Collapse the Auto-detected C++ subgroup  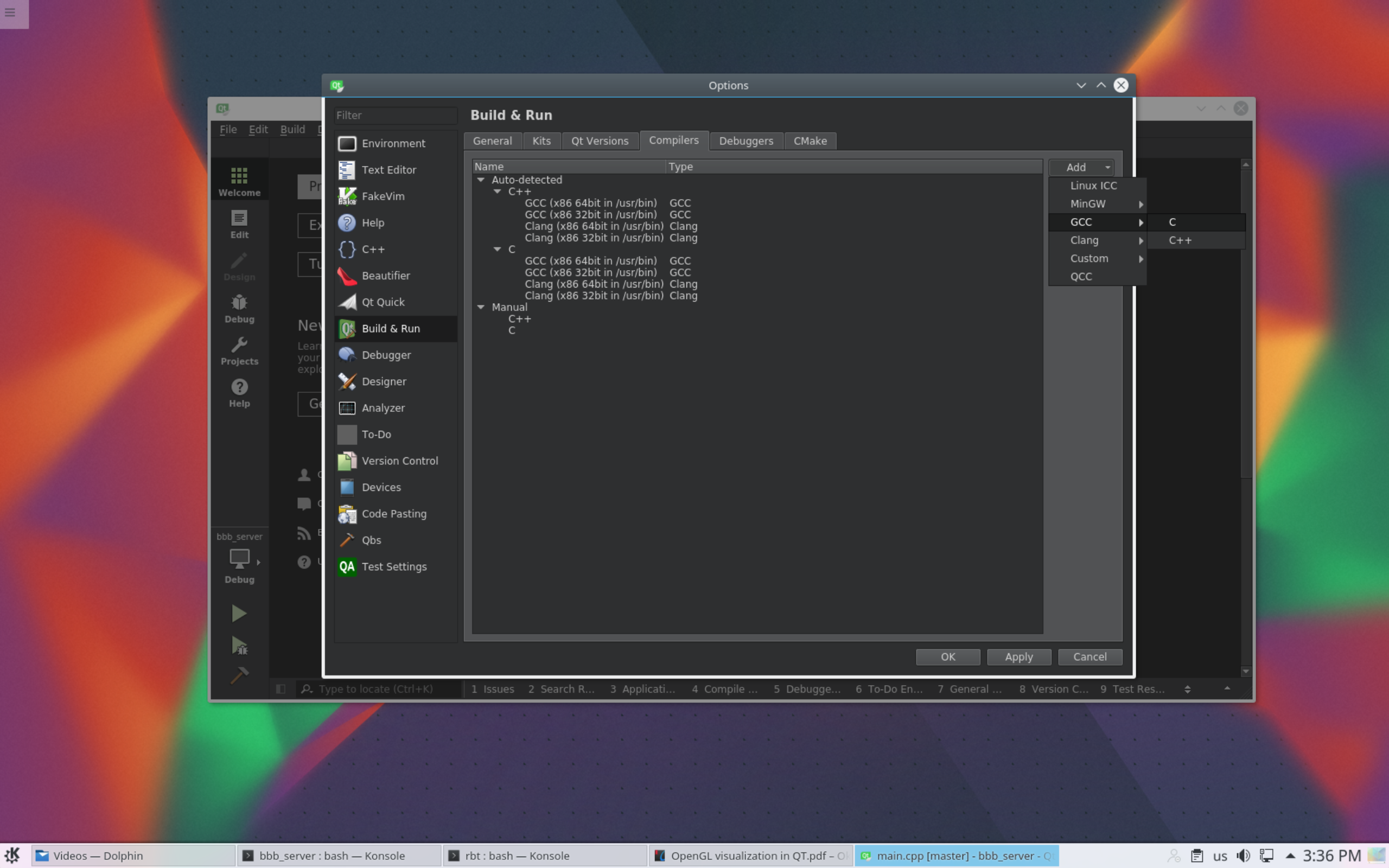[498, 191]
